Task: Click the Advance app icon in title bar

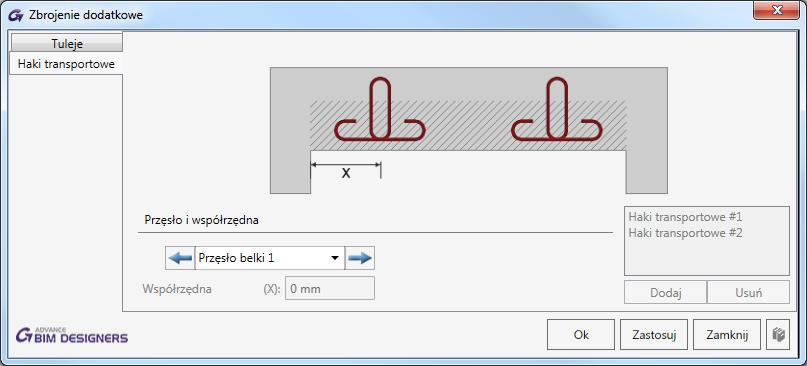Action: click(x=16, y=15)
